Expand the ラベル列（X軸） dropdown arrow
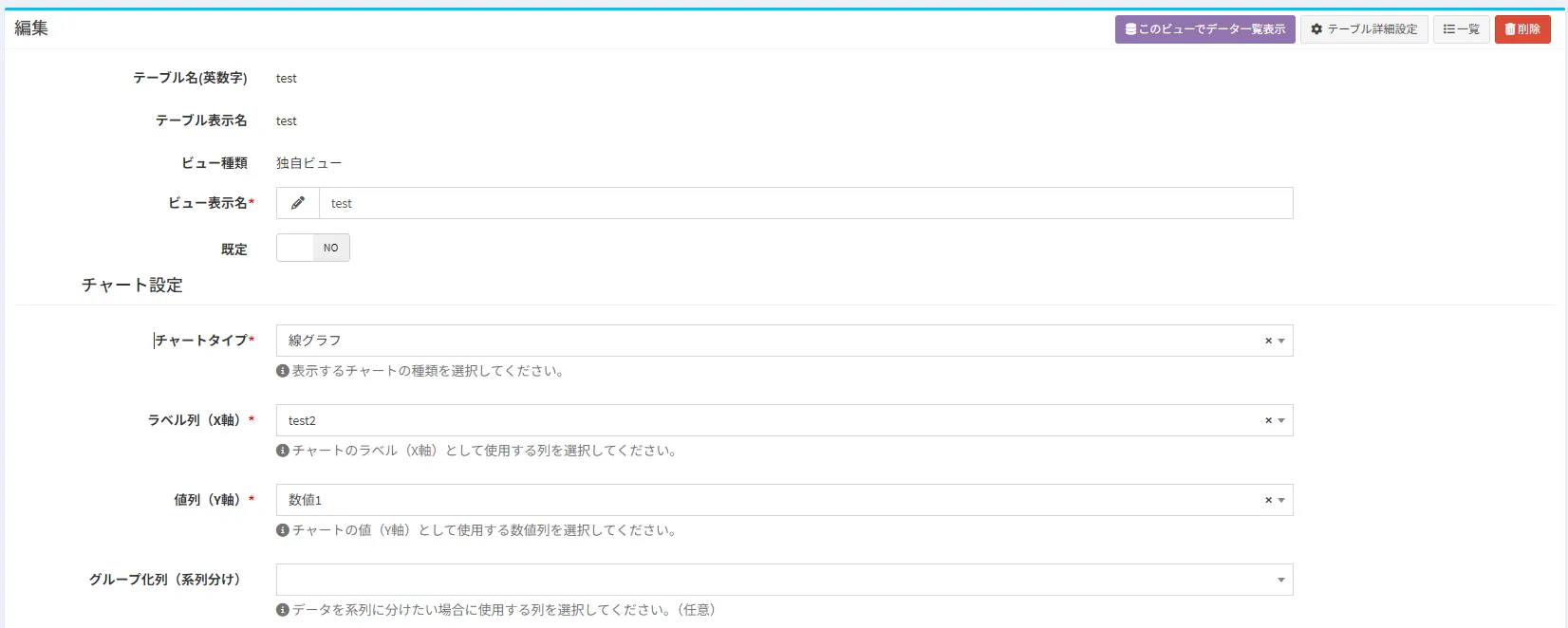Viewport: 1568px width, 628px height. tap(1281, 420)
